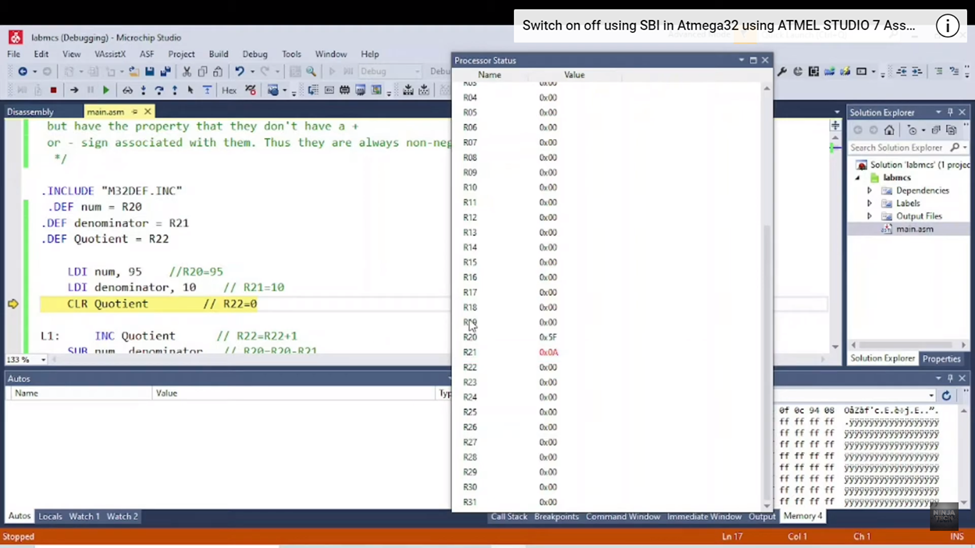Open the VAssistX menu

(110, 54)
